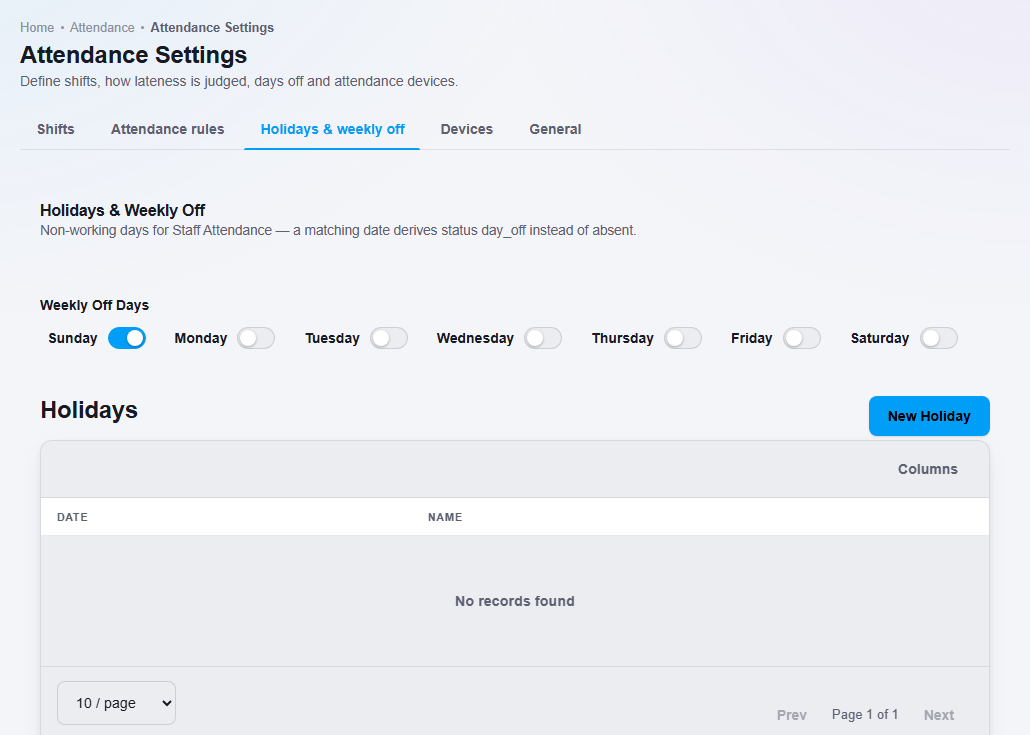Click the 'Holidays & Weekly Off' section heading
The height and width of the screenshot is (735, 1030).
(x=122, y=210)
